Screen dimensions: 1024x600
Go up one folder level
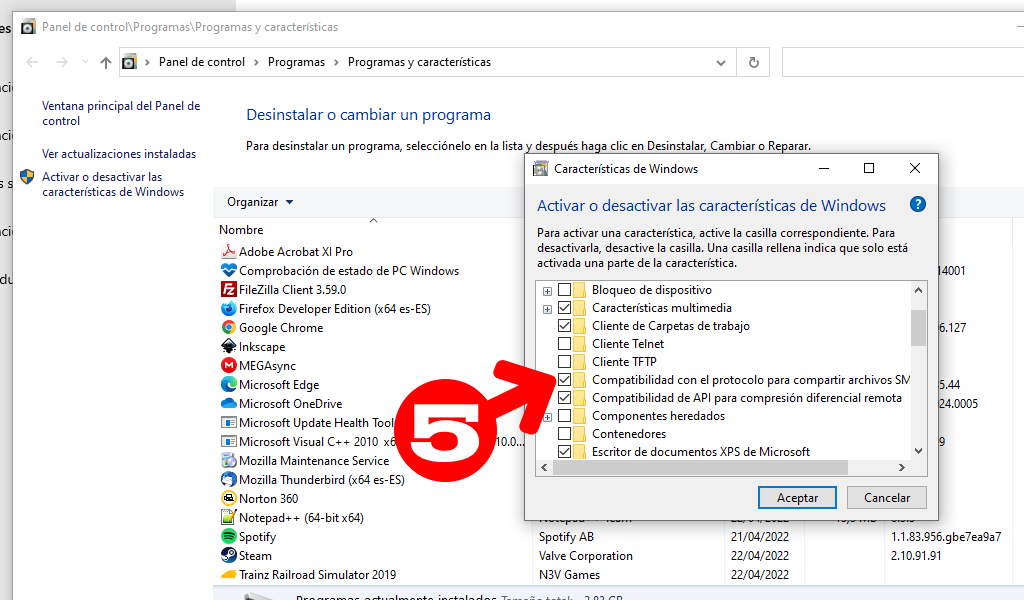[106, 62]
